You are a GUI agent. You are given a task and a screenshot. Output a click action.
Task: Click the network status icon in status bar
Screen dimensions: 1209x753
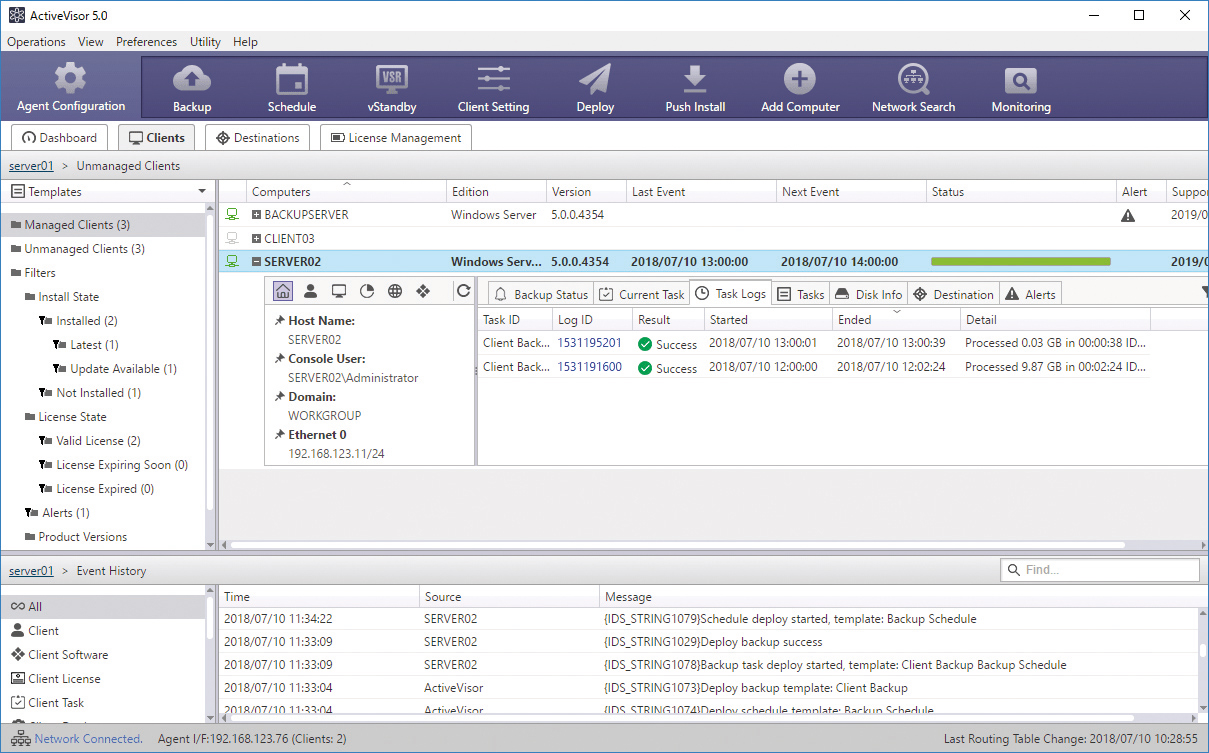coord(20,739)
